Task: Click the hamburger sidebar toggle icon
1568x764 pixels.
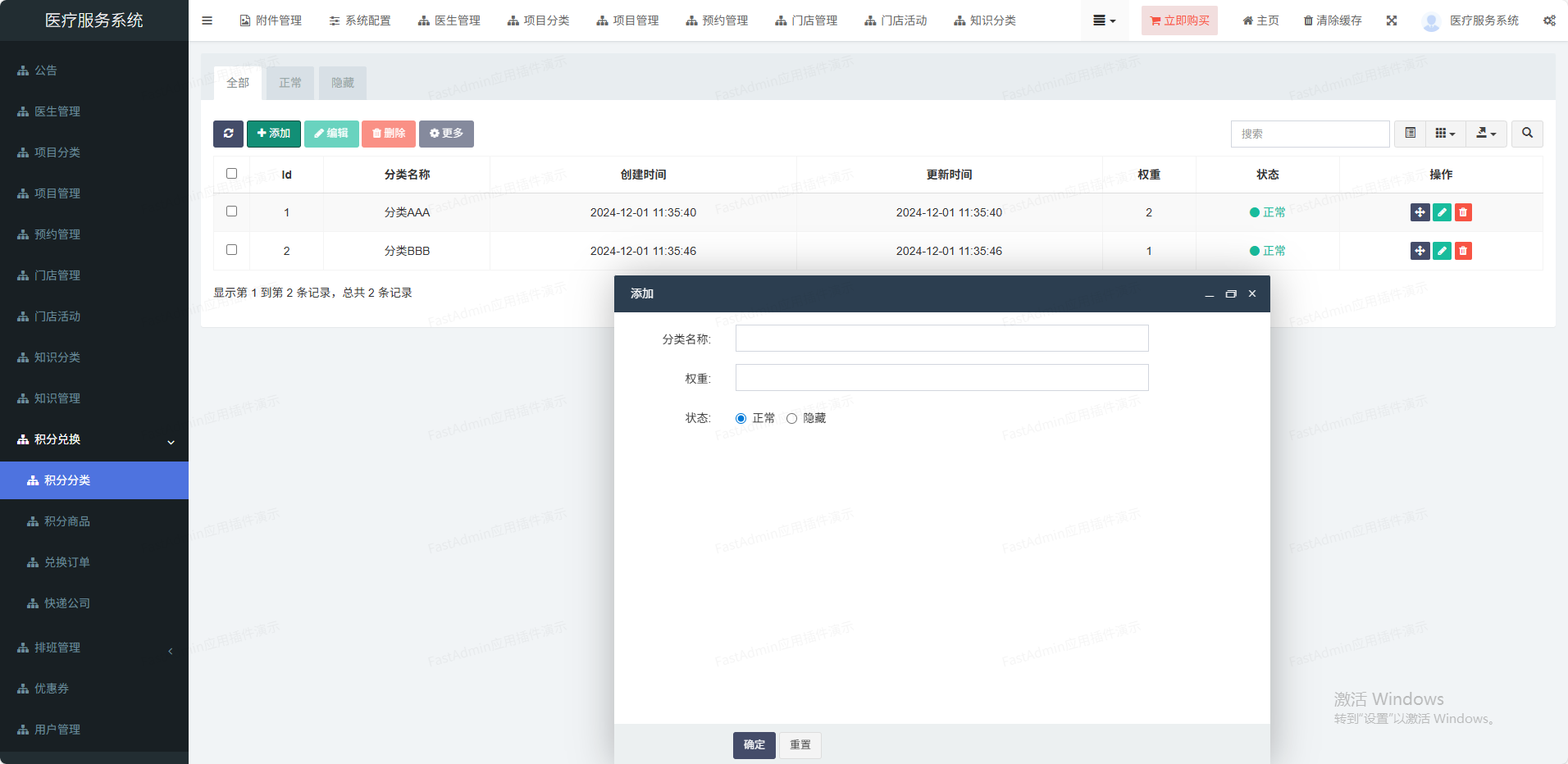Action: (x=207, y=20)
